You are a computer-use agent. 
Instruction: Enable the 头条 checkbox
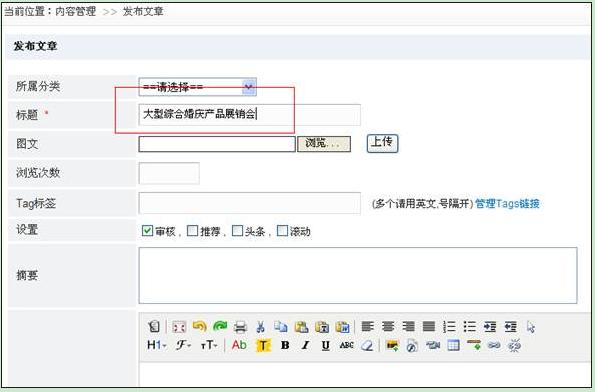237,230
